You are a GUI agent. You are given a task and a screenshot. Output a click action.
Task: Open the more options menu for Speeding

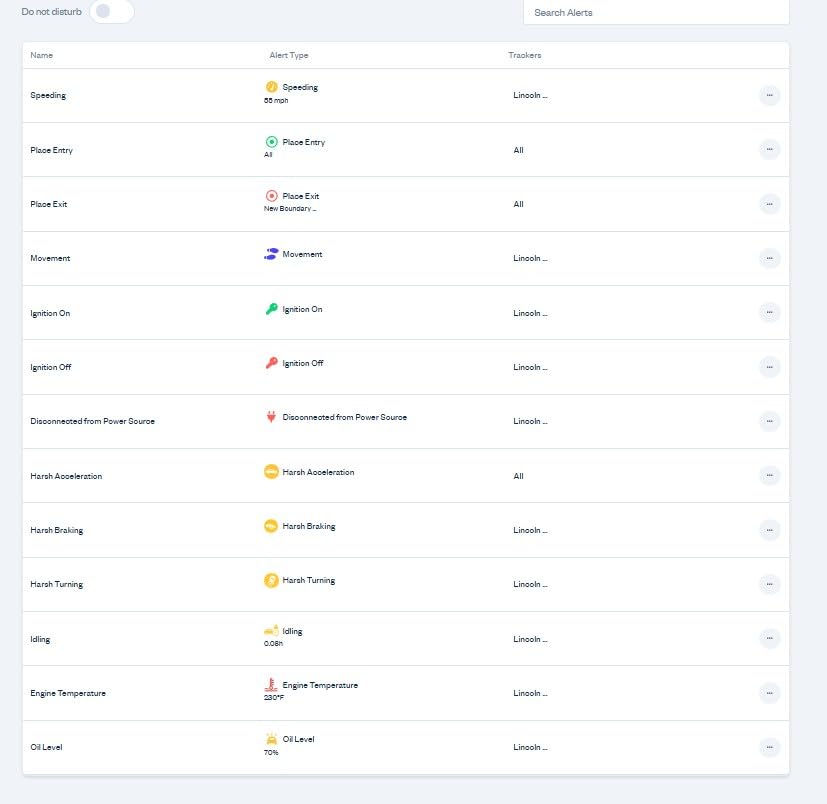coord(770,95)
